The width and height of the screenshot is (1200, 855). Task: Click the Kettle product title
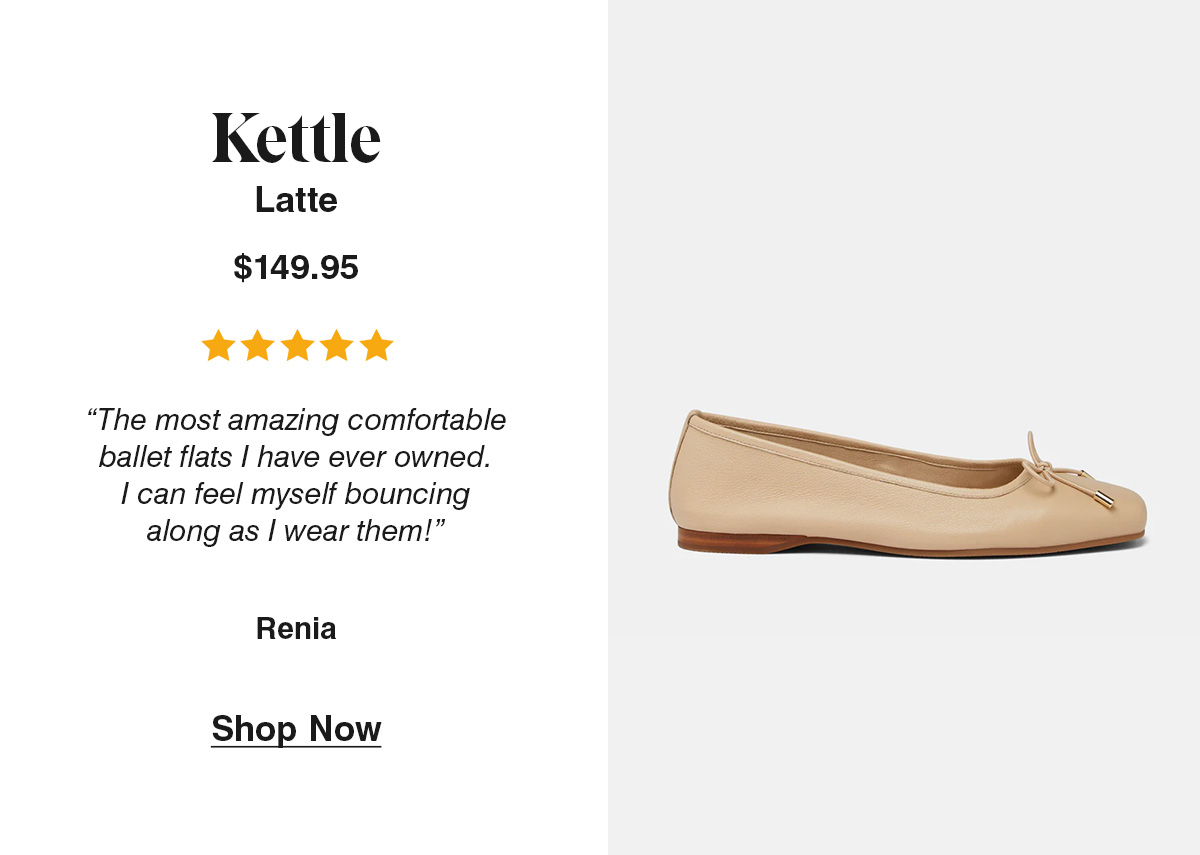point(296,138)
